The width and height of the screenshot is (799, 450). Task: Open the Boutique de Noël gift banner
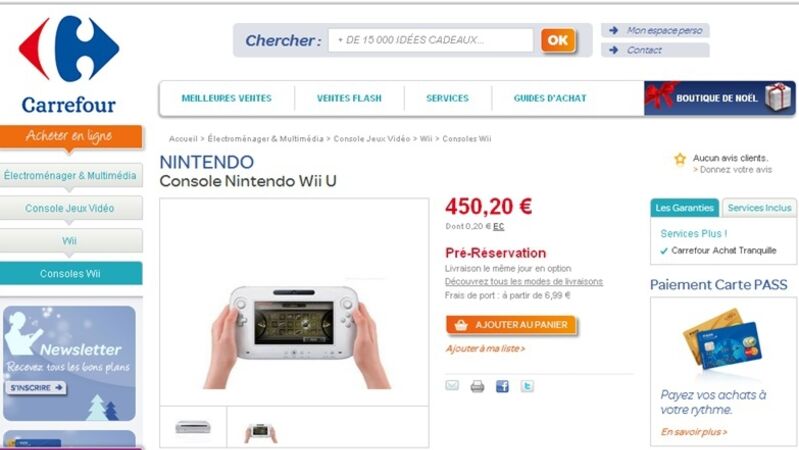point(719,98)
